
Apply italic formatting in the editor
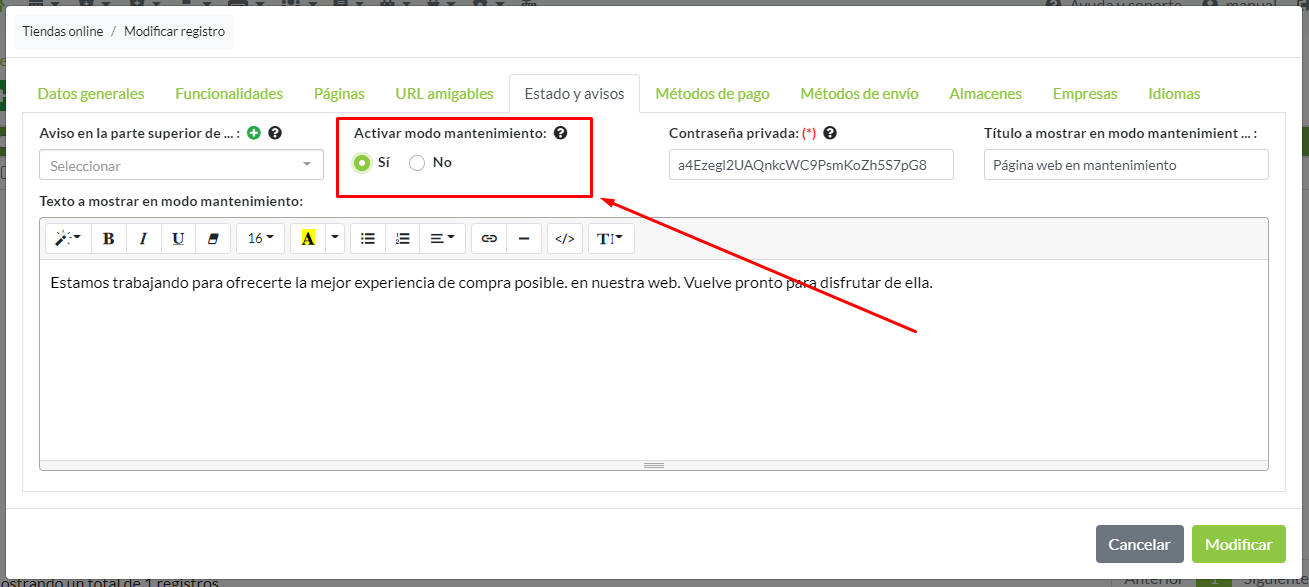coord(143,238)
